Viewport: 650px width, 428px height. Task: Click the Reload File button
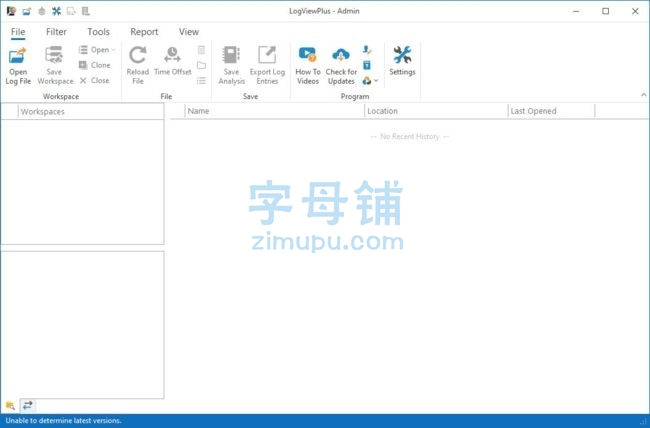click(x=138, y=66)
